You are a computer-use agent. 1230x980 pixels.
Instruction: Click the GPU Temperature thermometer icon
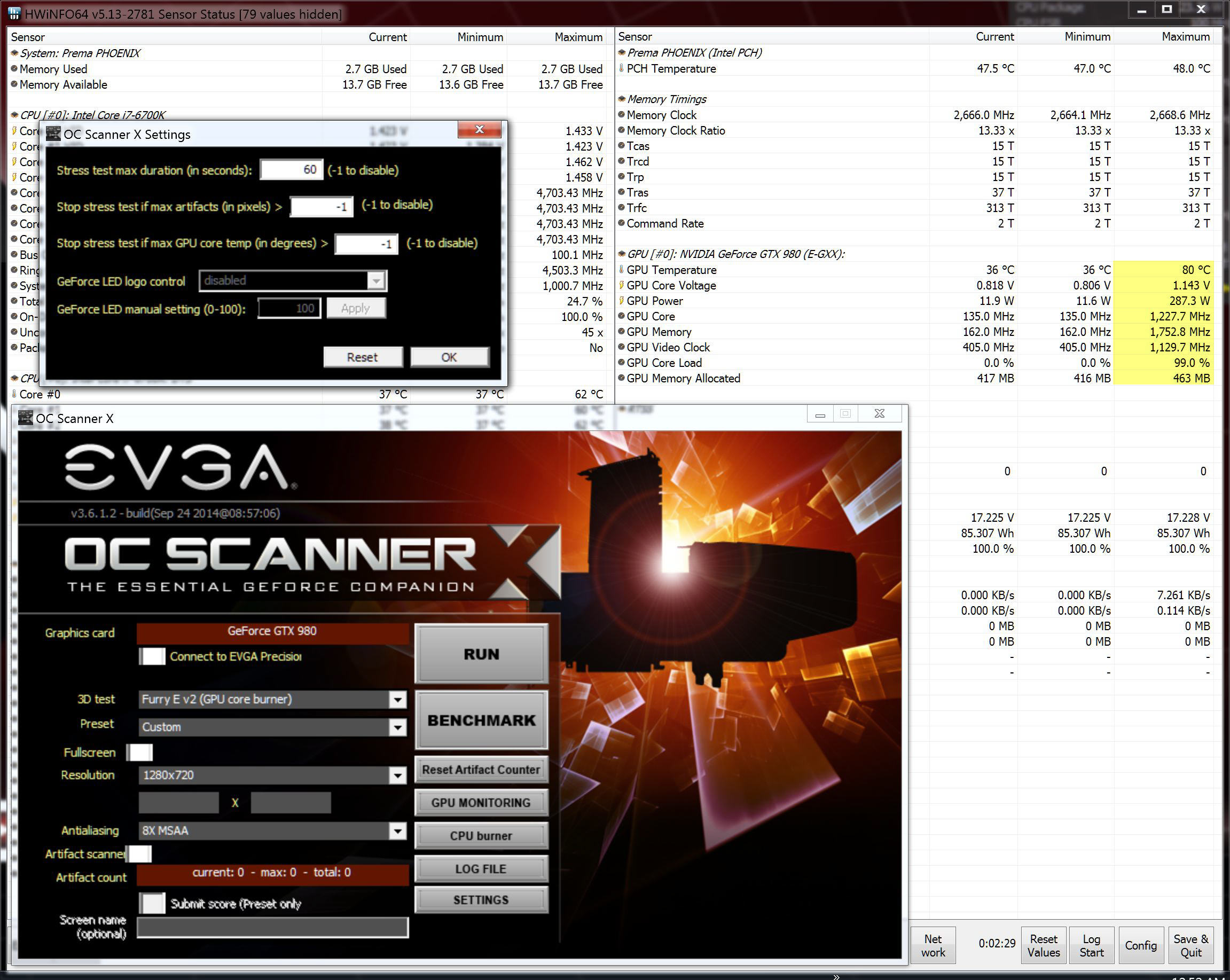(x=621, y=269)
